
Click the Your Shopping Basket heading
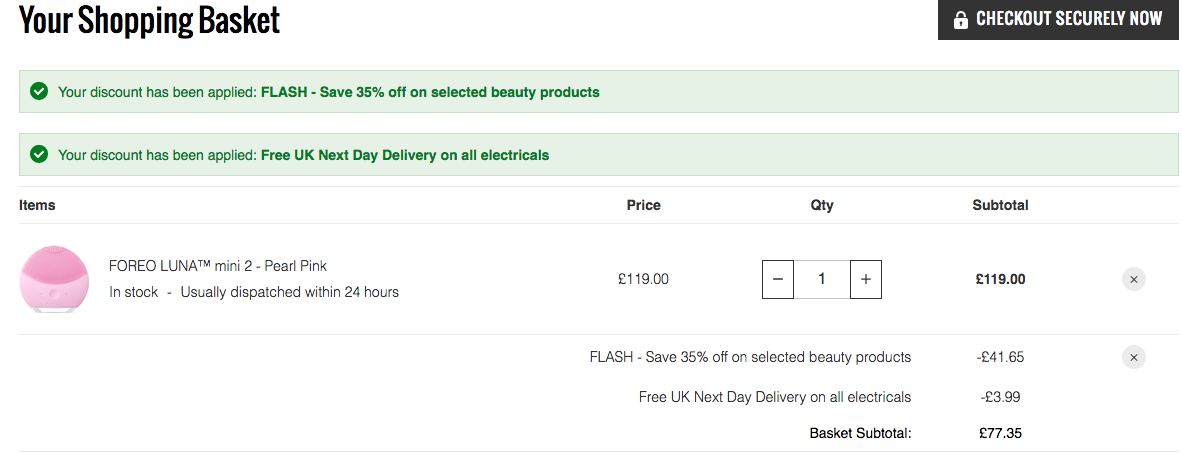click(x=150, y=20)
